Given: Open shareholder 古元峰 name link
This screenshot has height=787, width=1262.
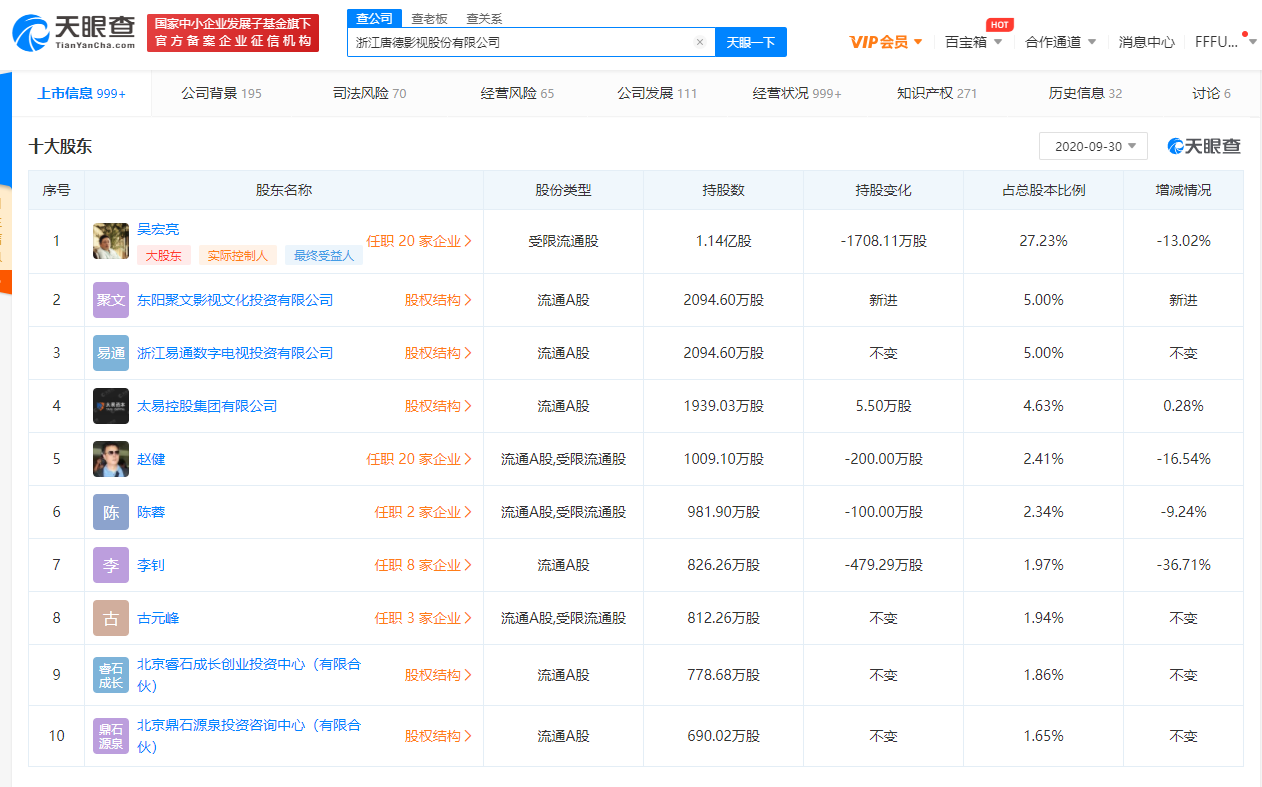Looking at the screenshot, I should point(158,618).
